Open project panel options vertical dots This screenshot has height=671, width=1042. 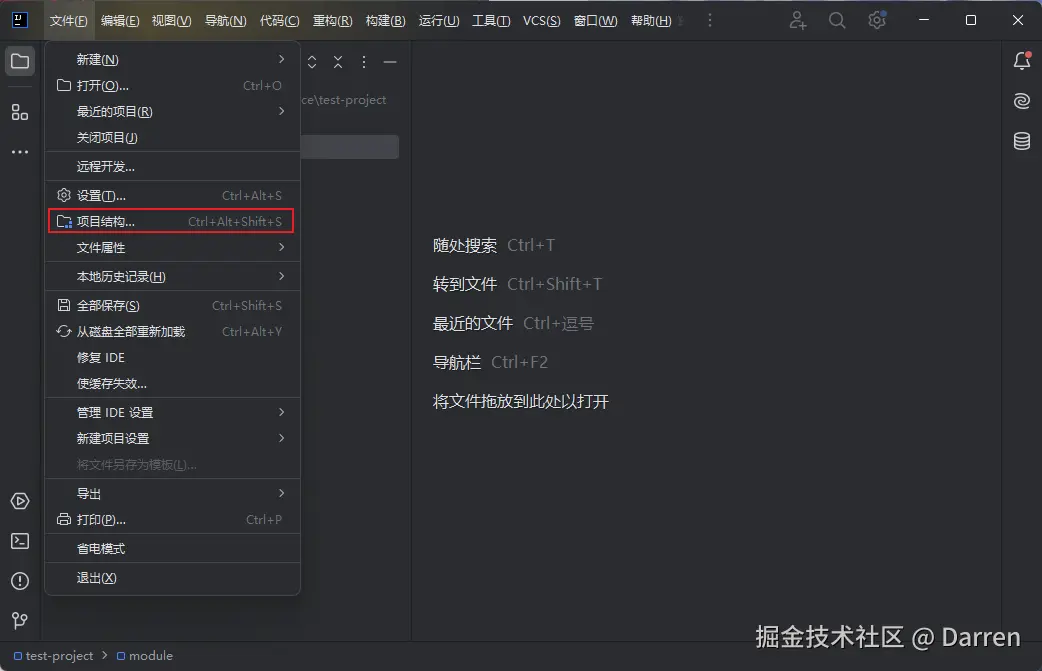[364, 62]
